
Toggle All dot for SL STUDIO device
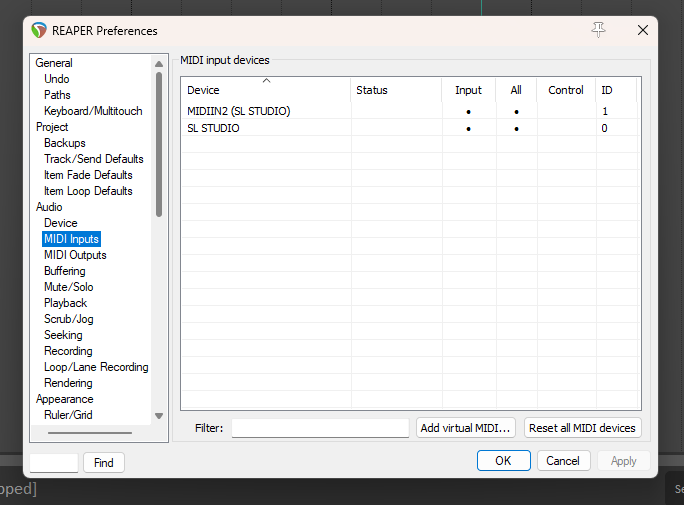pyautogui.click(x=516, y=128)
